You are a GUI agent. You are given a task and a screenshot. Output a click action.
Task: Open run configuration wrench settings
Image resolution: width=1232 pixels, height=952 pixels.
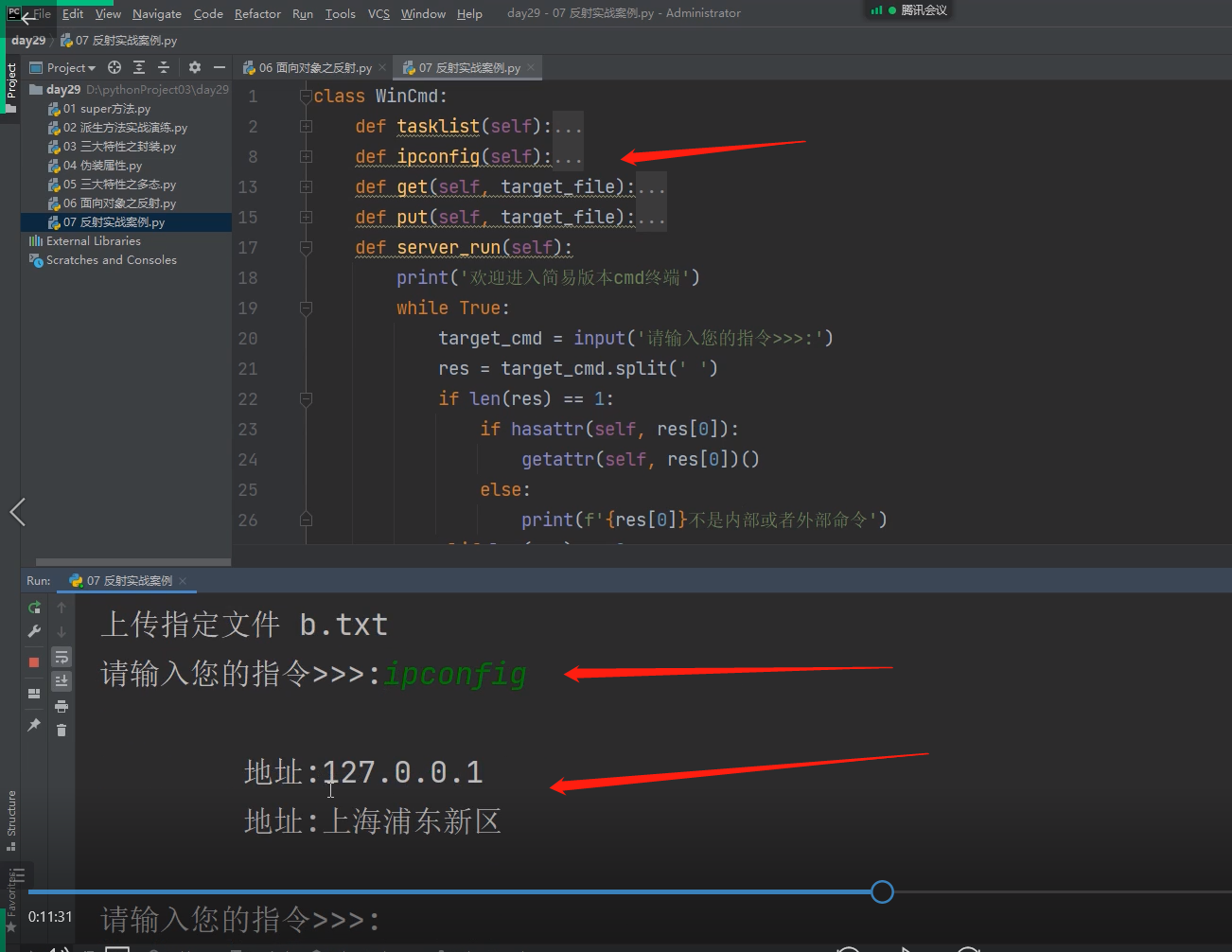(34, 631)
